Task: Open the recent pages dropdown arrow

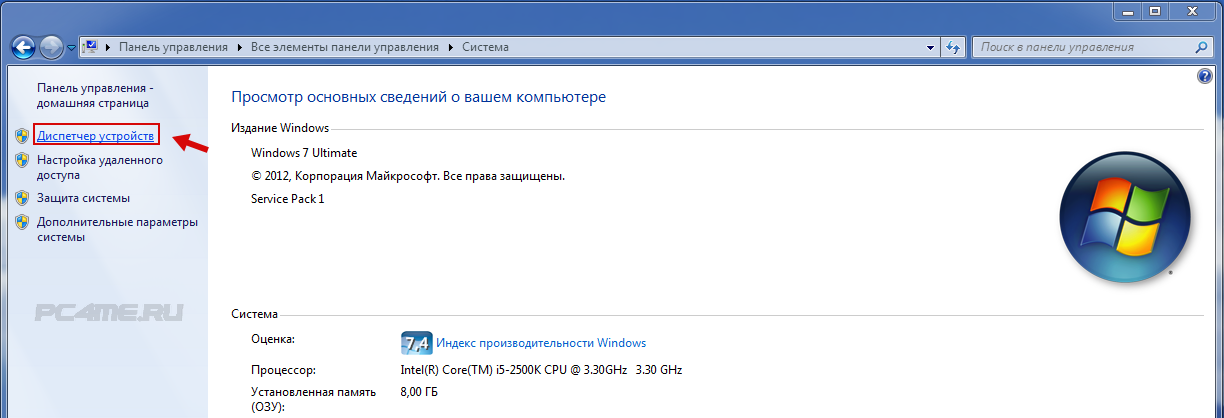Action: click(71, 48)
